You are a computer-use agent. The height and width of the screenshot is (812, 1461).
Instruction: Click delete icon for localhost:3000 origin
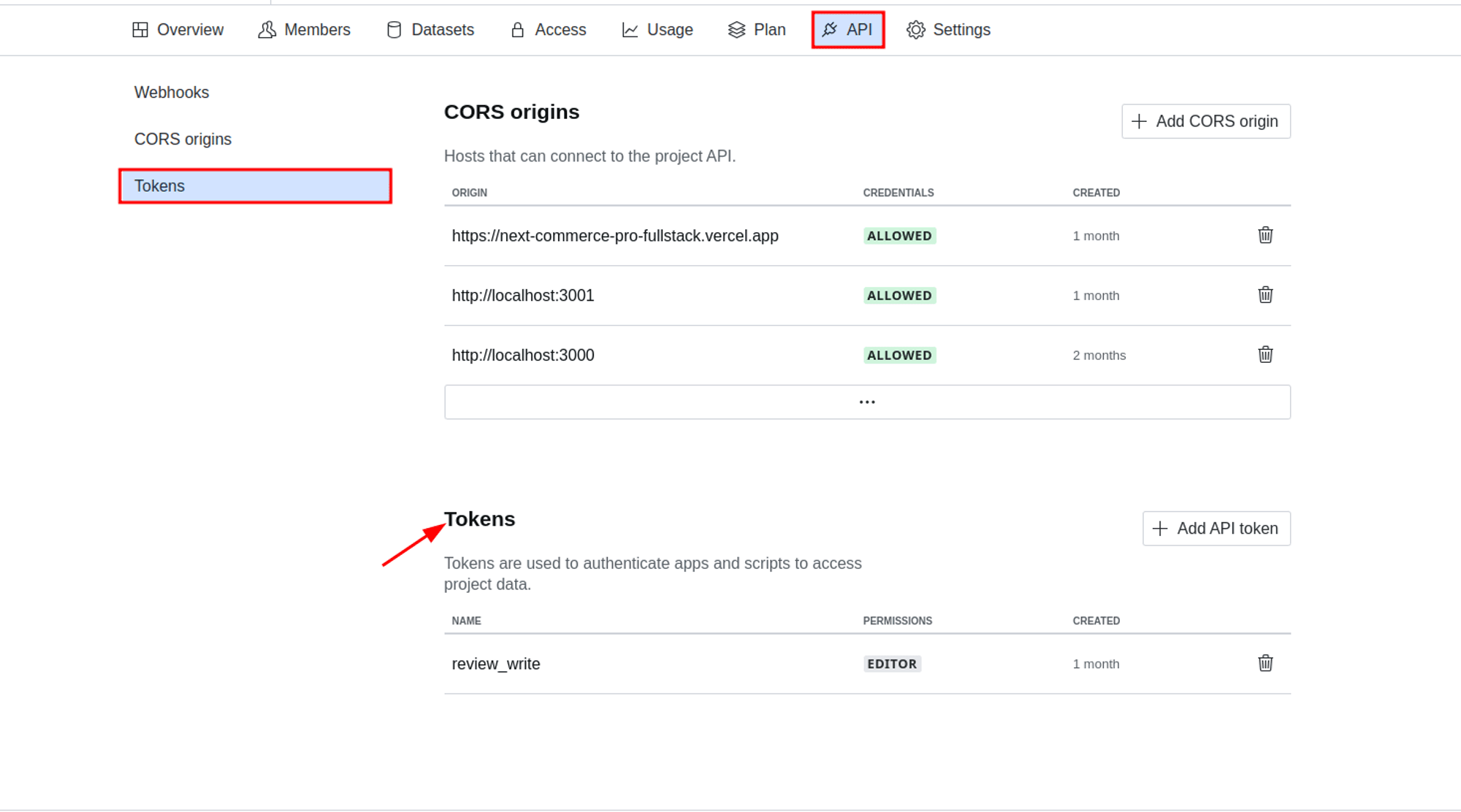pos(1262,355)
